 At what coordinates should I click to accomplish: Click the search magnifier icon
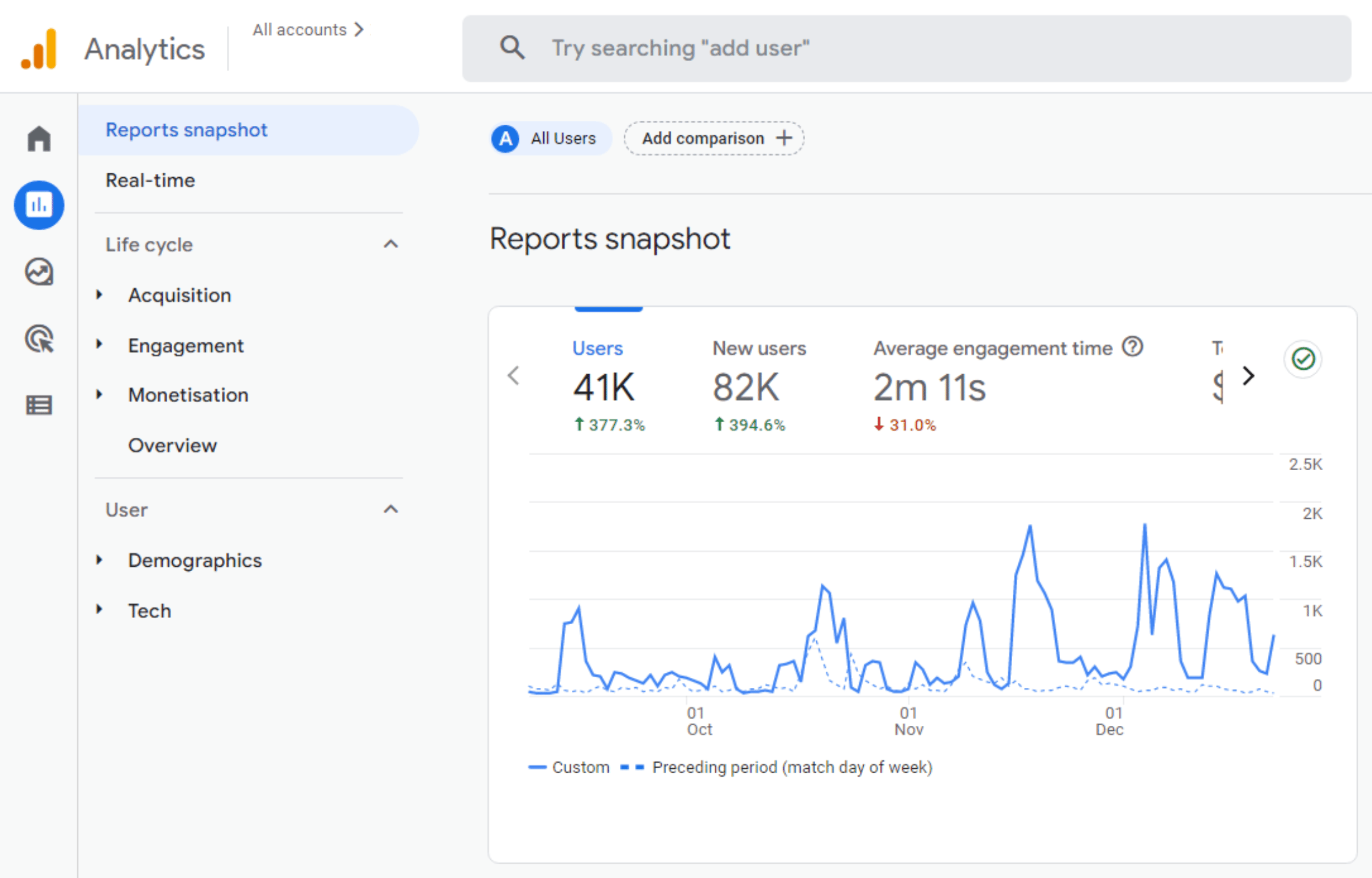pos(512,47)
